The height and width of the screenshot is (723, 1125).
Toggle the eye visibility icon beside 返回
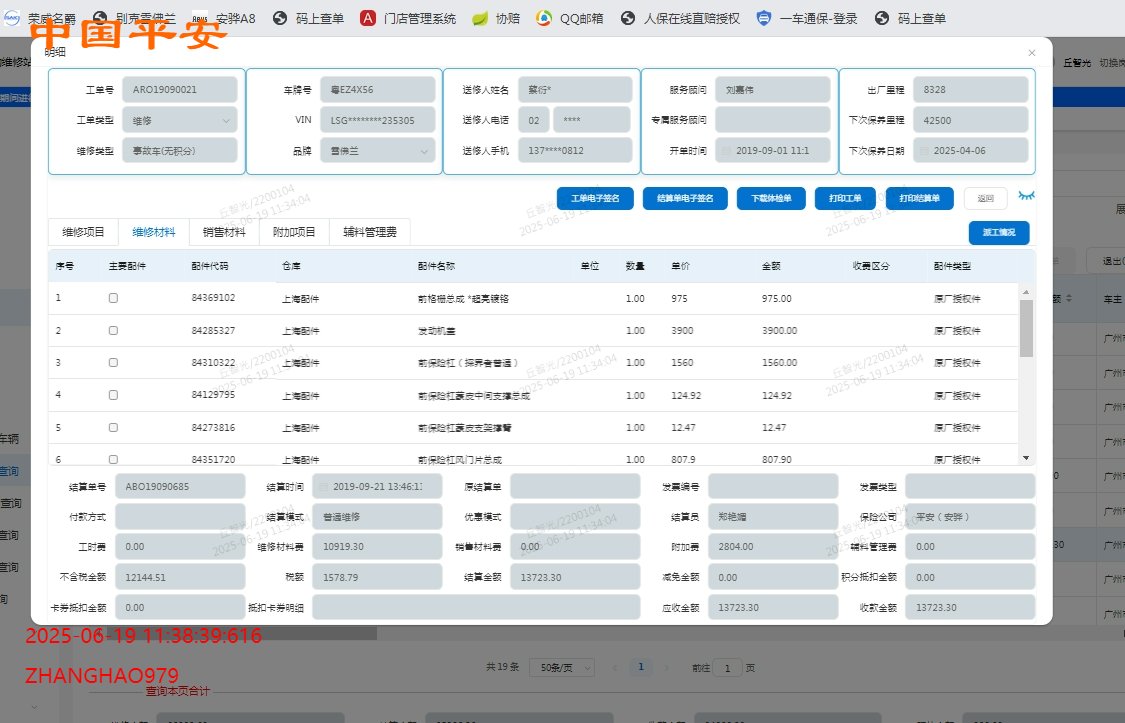[1027, 196]
